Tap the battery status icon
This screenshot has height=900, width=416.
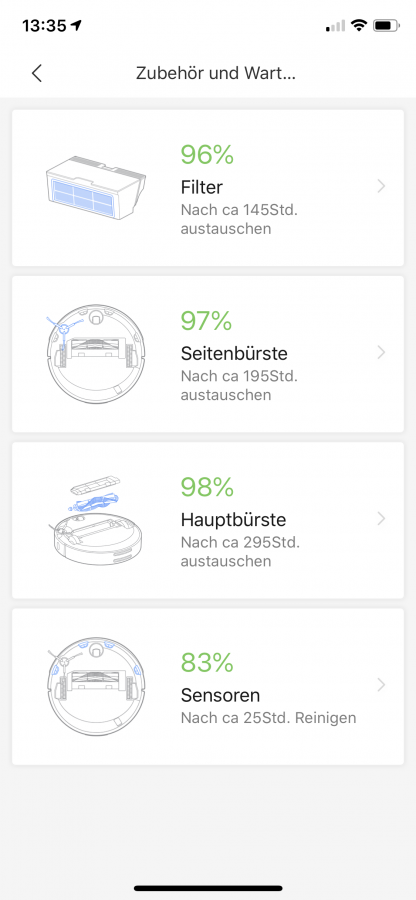point(386,26)
